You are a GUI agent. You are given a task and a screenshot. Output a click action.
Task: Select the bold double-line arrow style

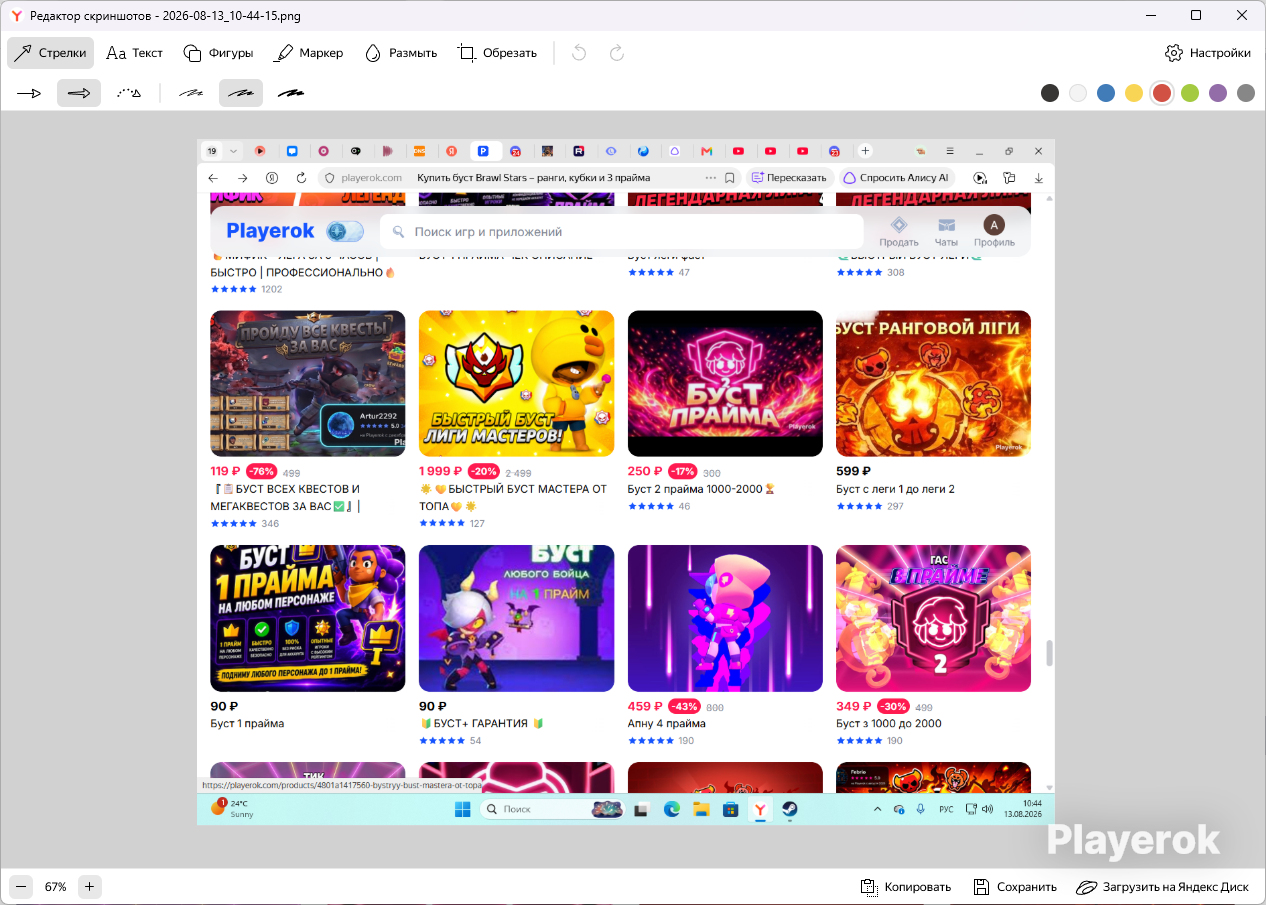click(79, 93)
